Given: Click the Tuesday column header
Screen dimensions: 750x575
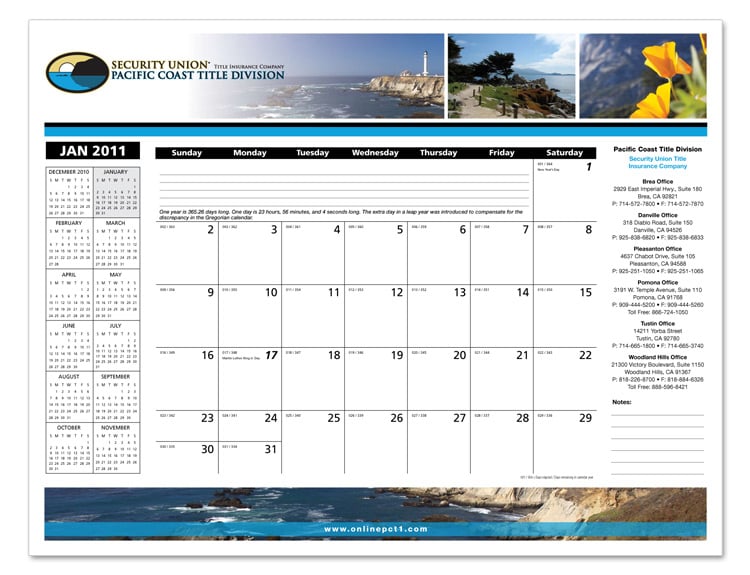Looking at the screenshot, I should pyautogui.click(x=312, y=153).
